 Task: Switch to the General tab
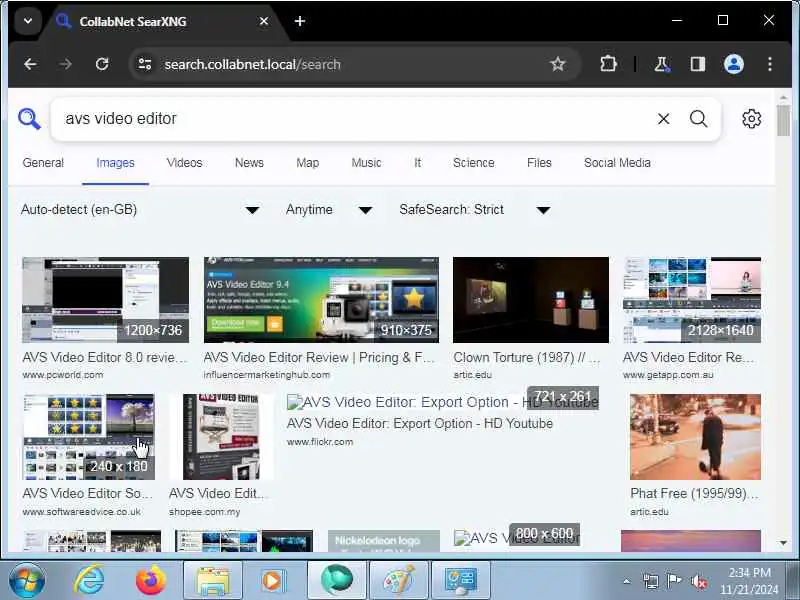pyautogui.click(x=43, y=163)
